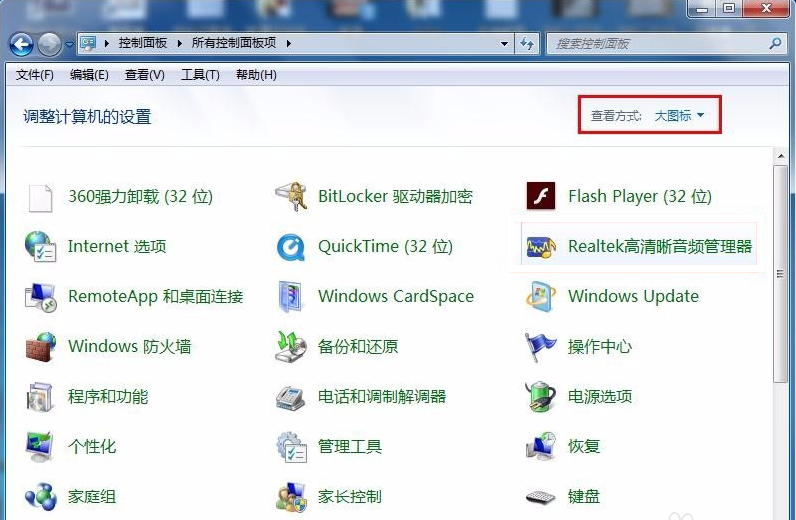Click the BitLocker drive encryption icon
796x520 pixels.
[291, 197]
